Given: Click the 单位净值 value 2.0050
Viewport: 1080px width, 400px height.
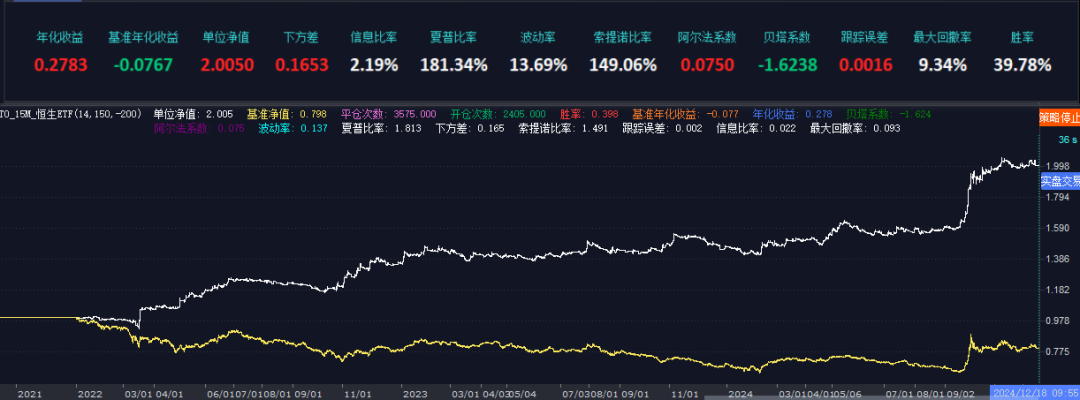Looking at the screenshot, I should tap(227, 65).
